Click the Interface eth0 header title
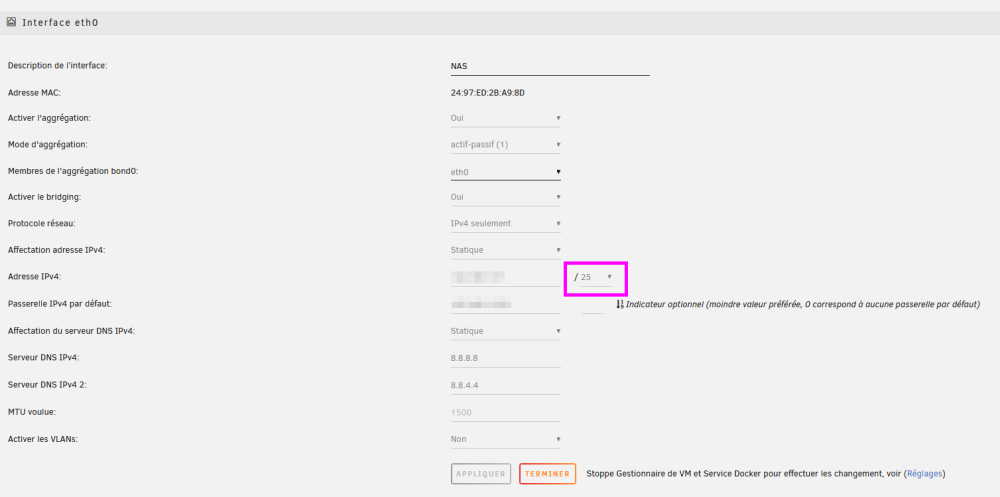 pos(60,22)
